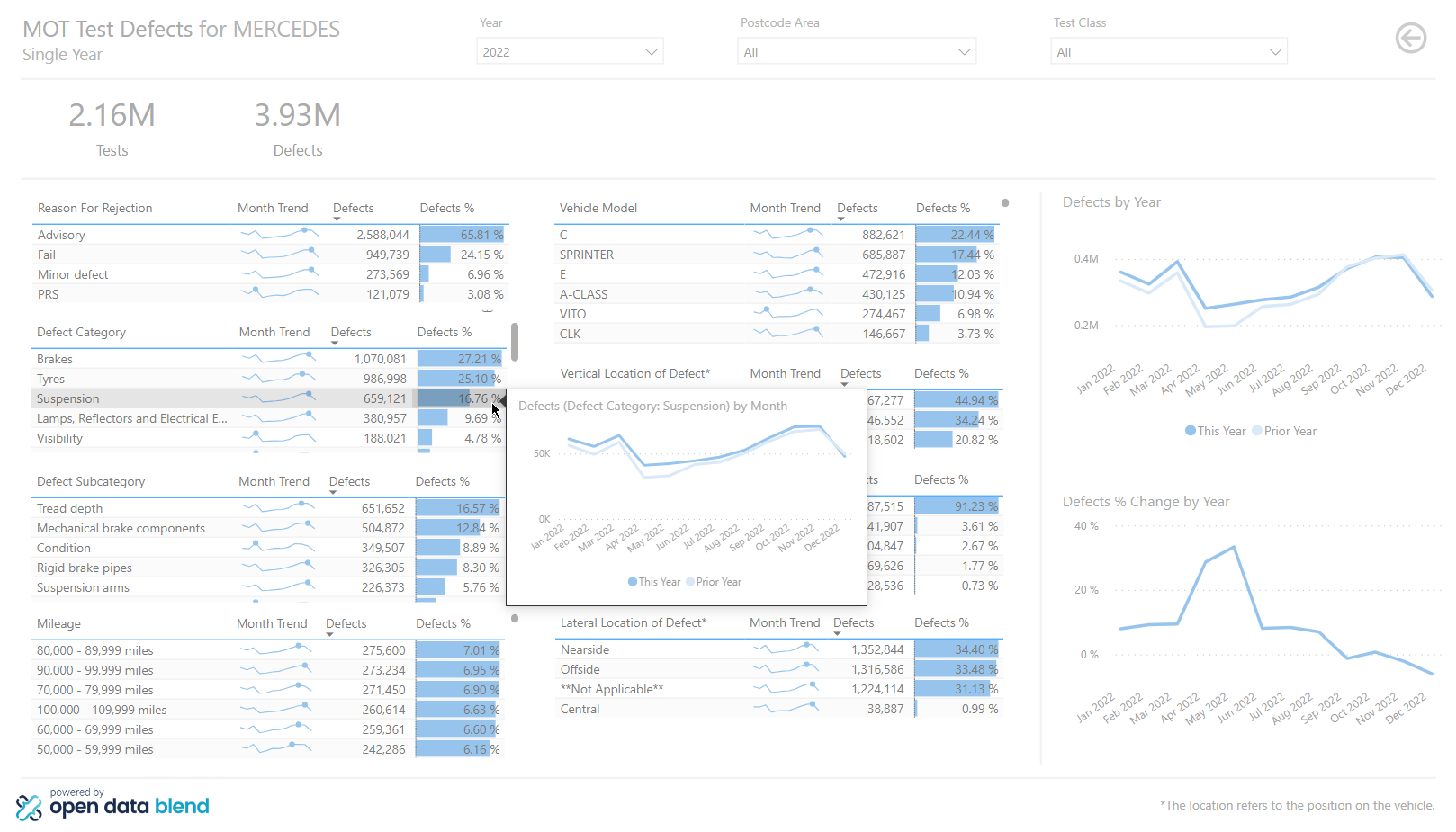
Task: Click the Mileage table scroll handle
Action: click(x=515, y=618)
